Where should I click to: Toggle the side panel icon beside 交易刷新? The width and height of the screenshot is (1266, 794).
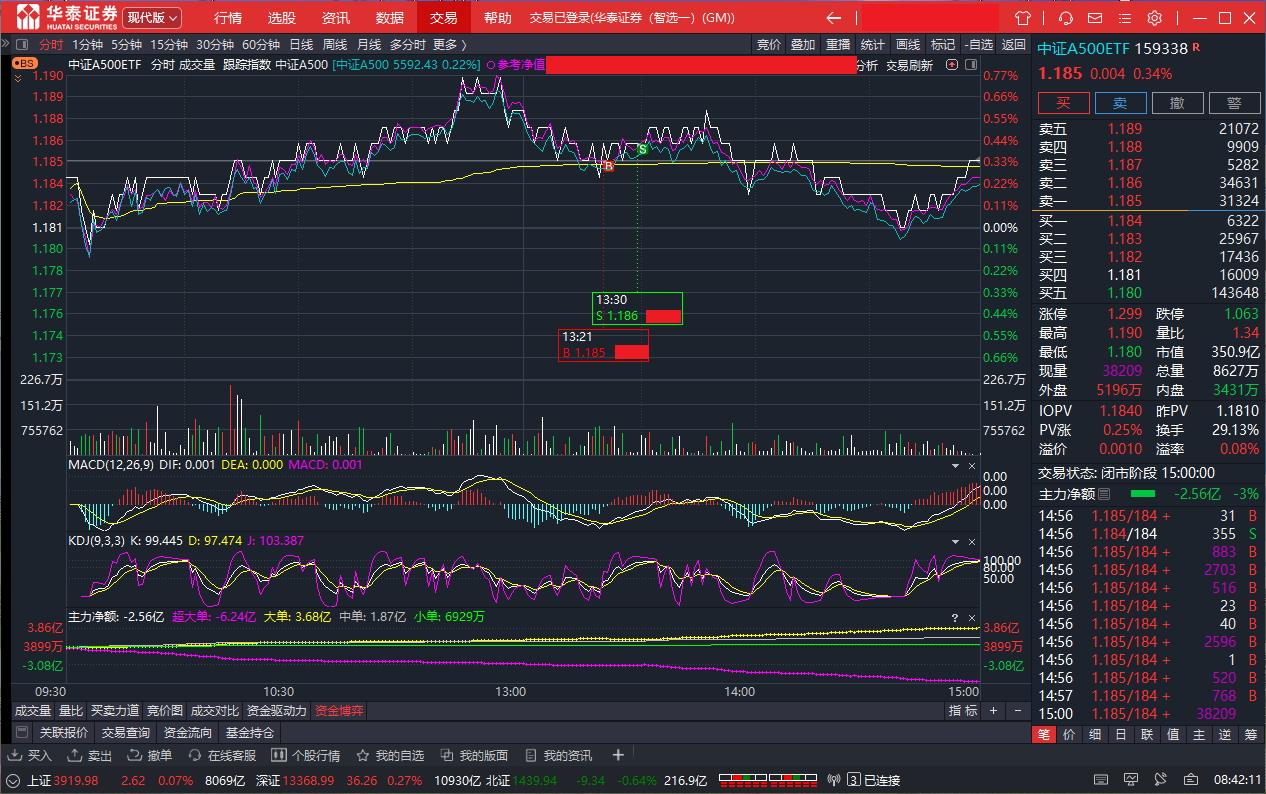[970, 65]
